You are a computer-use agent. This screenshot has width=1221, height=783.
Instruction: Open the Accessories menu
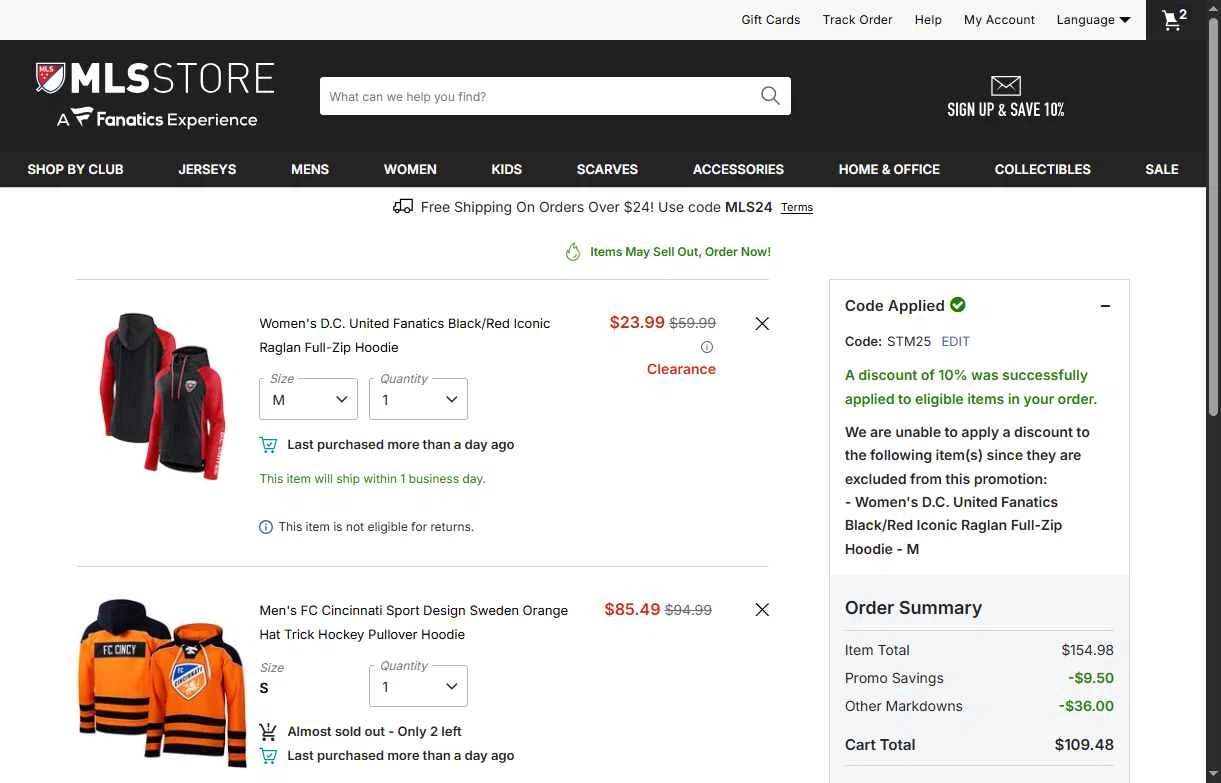pos(738,169)
